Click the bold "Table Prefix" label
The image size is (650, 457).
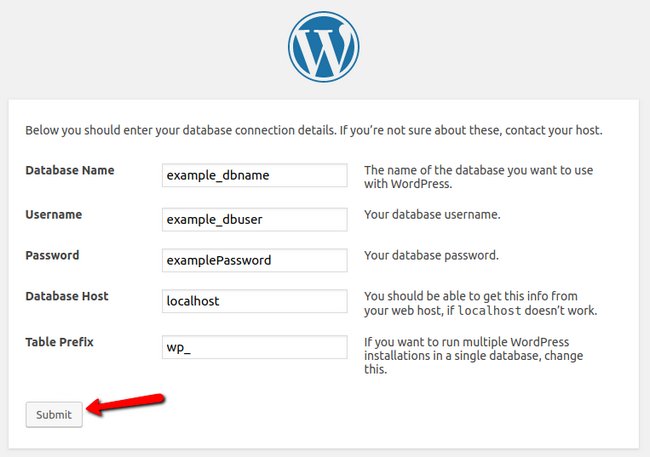[x=59, y=342]
